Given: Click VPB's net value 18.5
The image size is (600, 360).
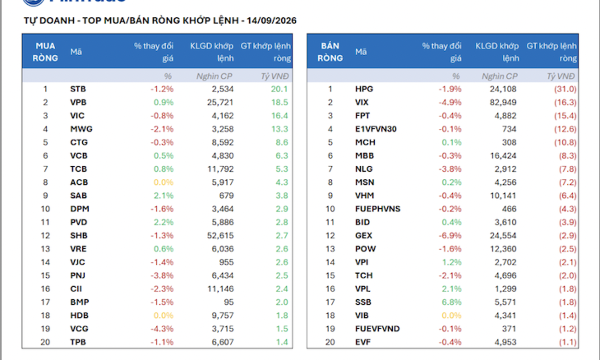Looking at the screenshot, I should [x=280, y=103].
